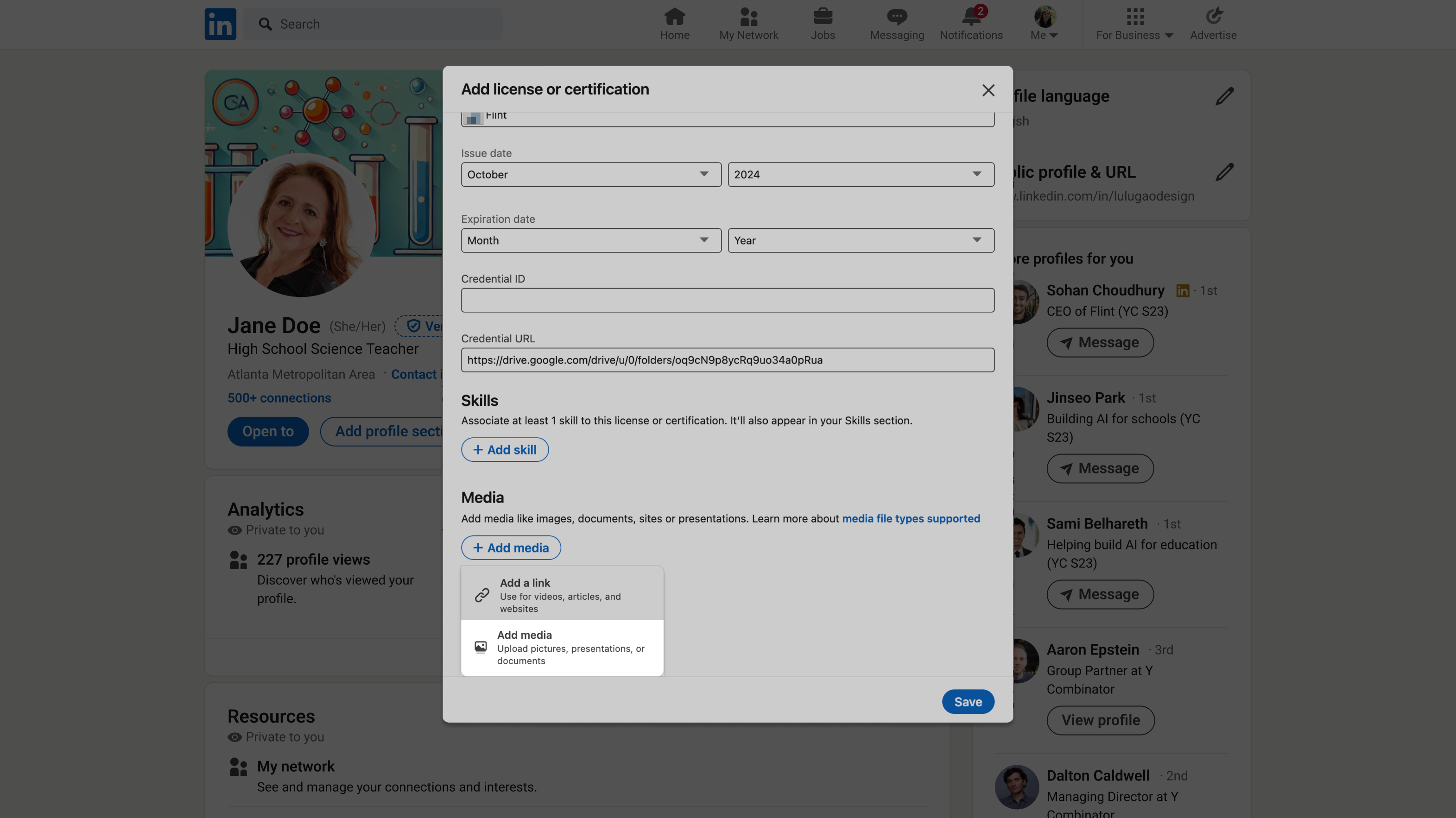
Task: Open the Messaging chat icon
Action: click(896, 24)
